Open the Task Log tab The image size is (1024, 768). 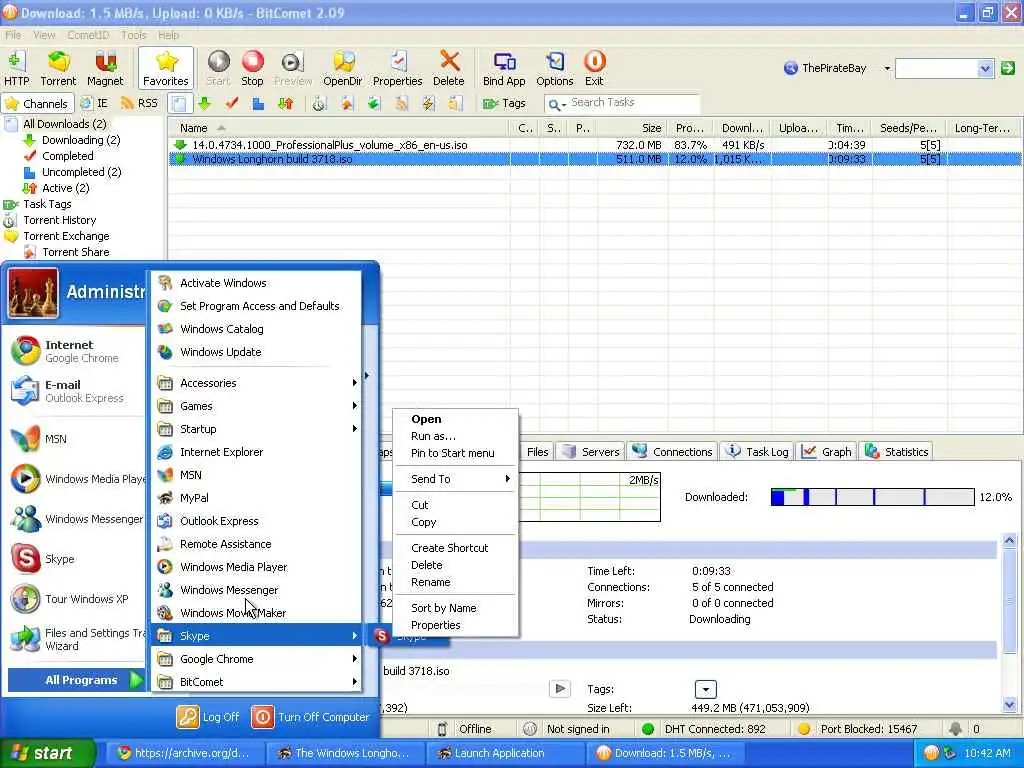point(758,451)
